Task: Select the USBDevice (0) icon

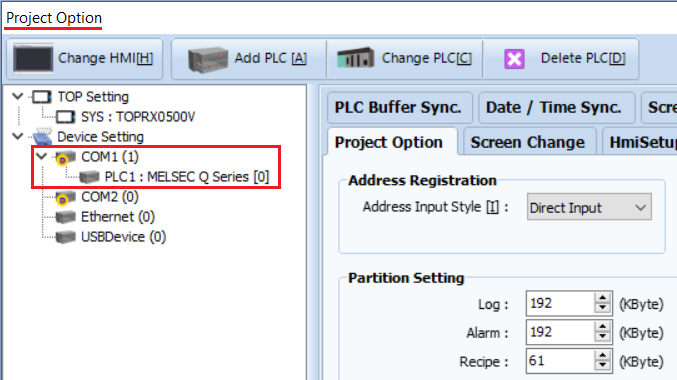Action: tap(66, 237)
